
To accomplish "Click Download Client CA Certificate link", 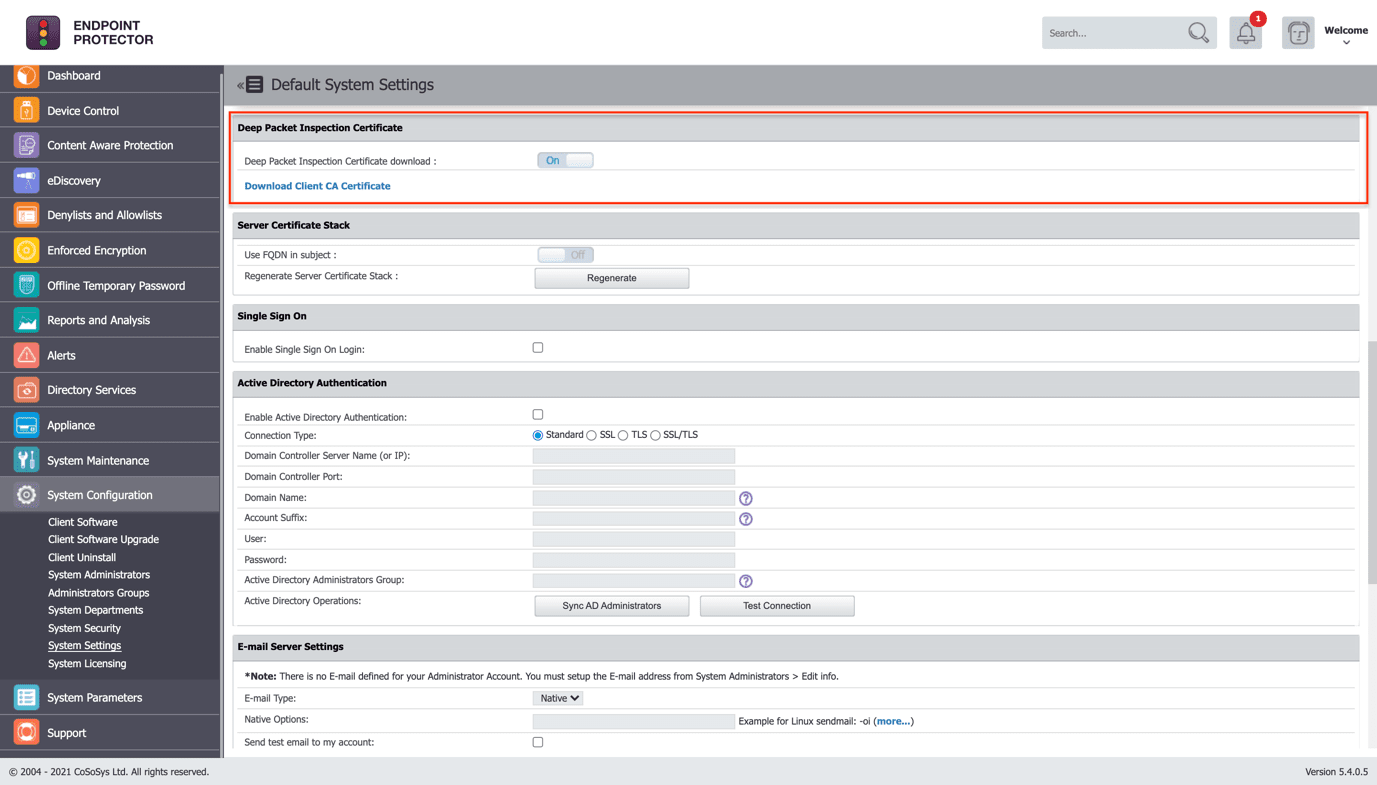I will [317, 186].
